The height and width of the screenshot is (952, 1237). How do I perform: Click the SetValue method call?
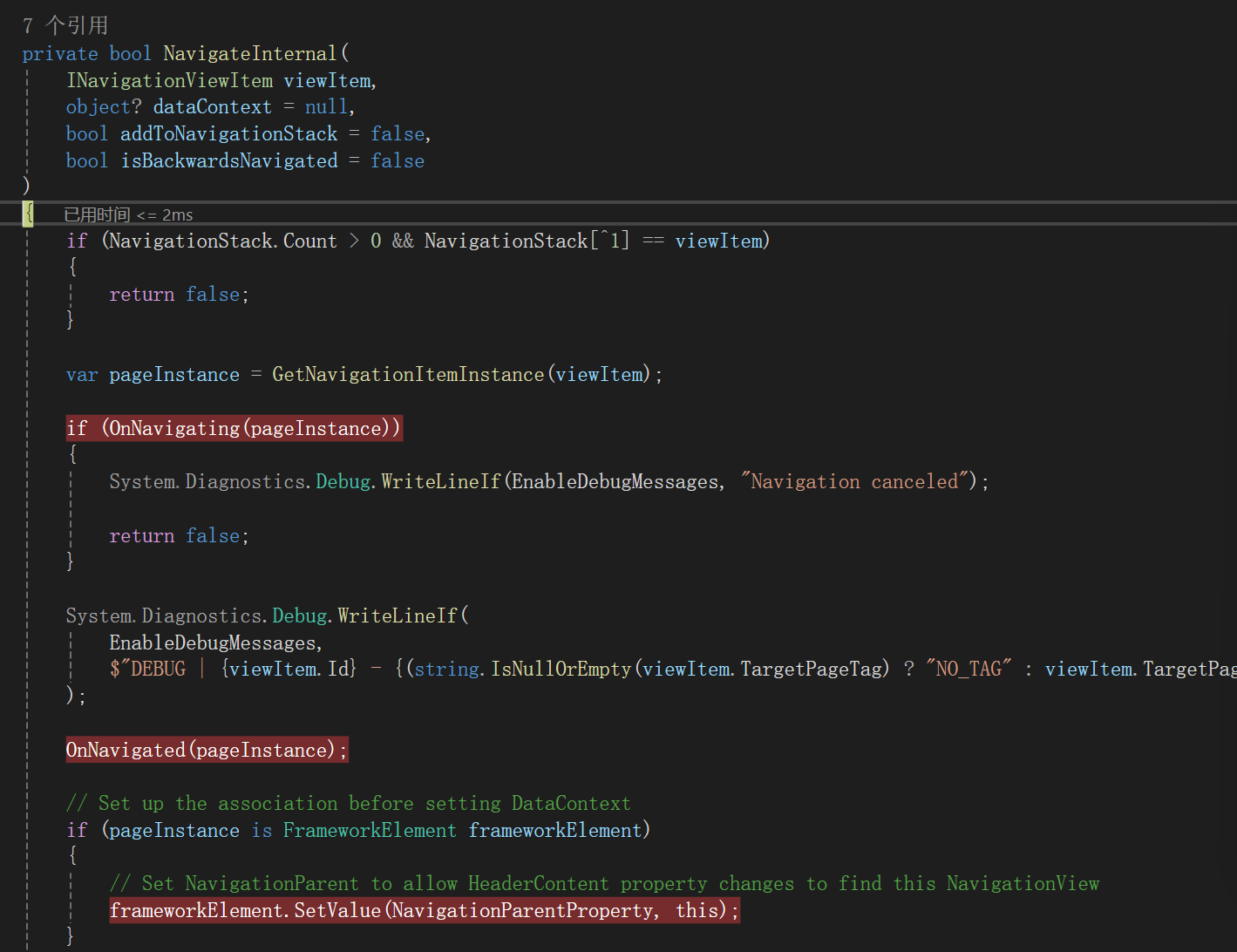click(337, 911)
